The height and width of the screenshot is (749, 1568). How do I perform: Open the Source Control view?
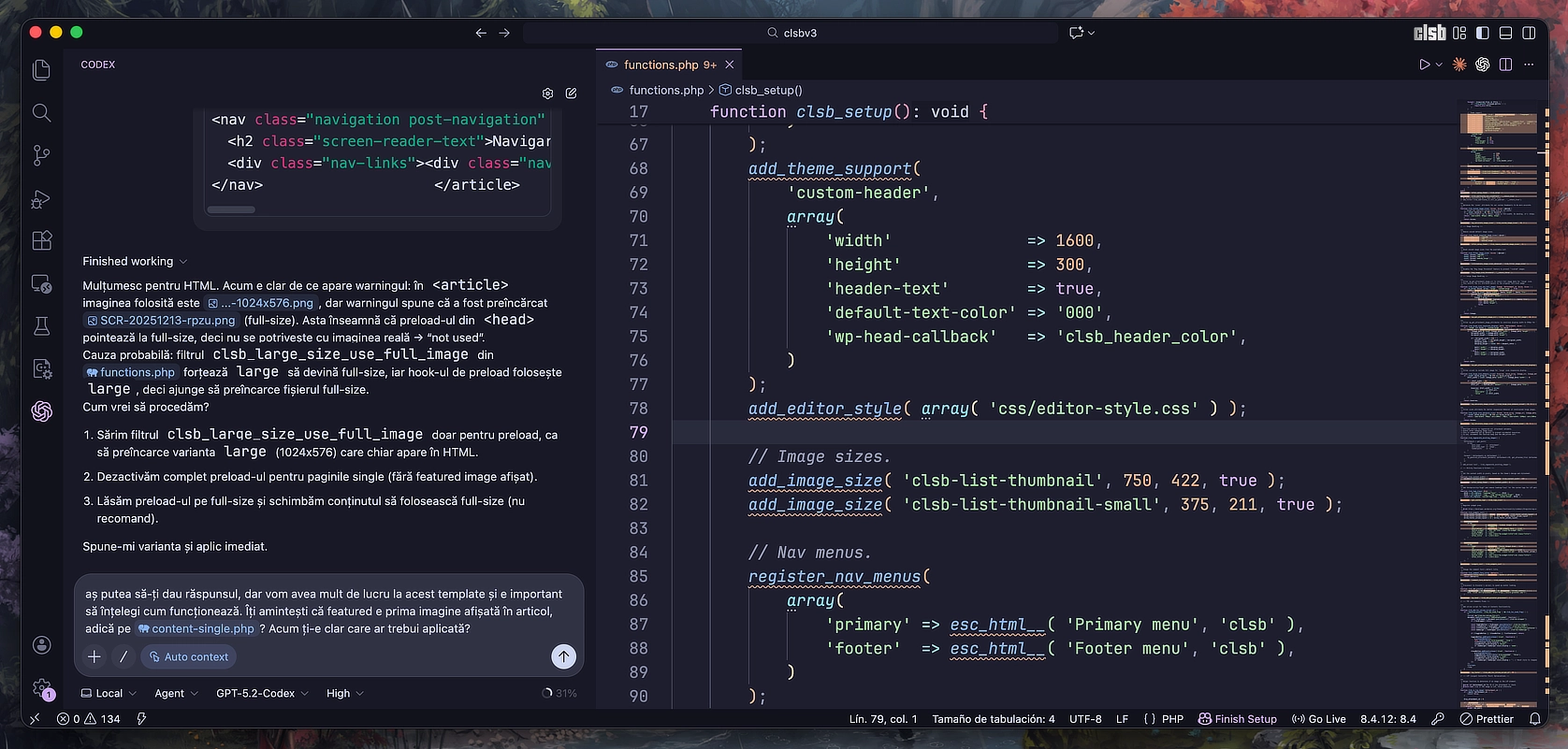pos(41,155)
